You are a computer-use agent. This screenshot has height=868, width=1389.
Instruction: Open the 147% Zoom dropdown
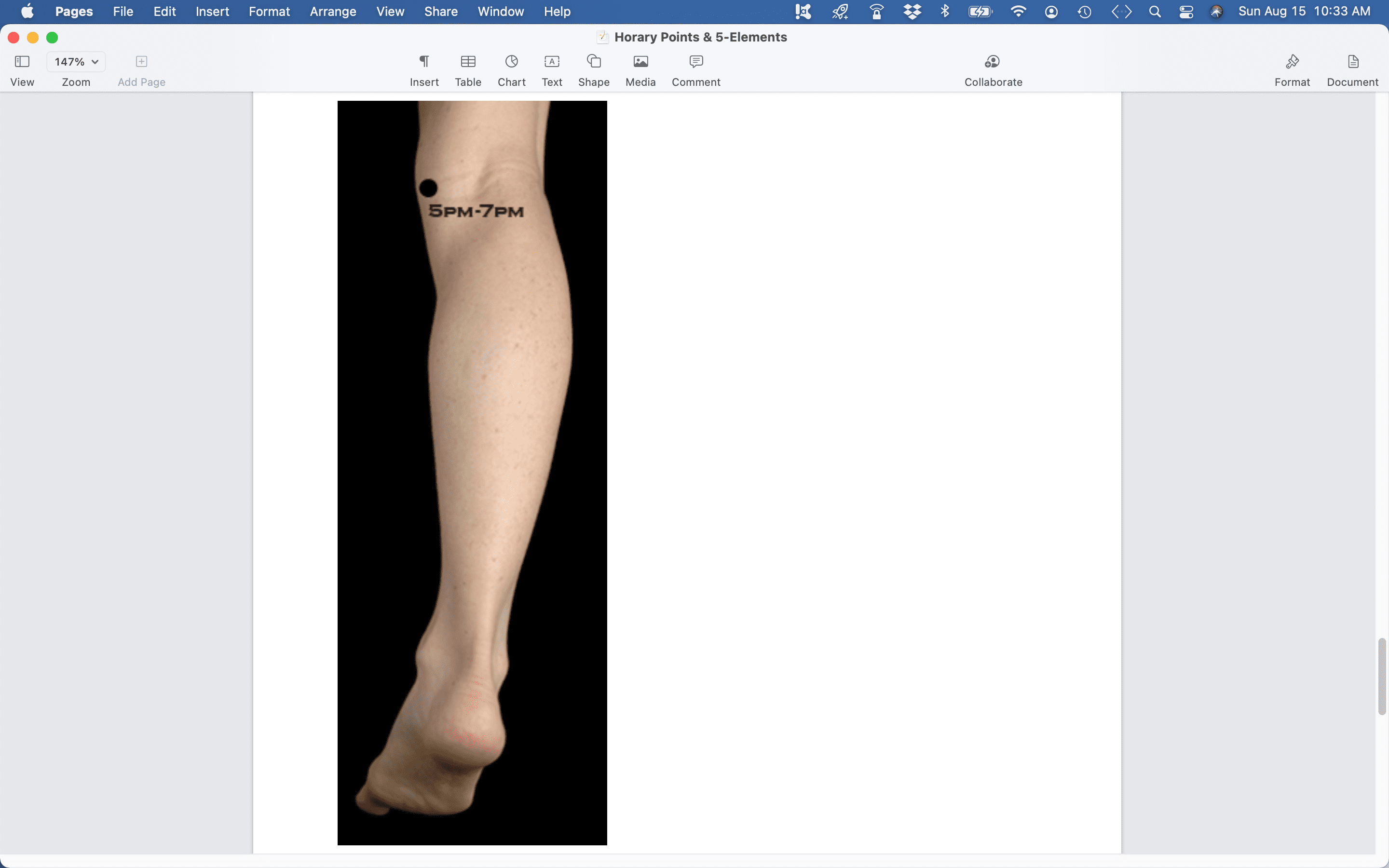(x=76, y=61)
